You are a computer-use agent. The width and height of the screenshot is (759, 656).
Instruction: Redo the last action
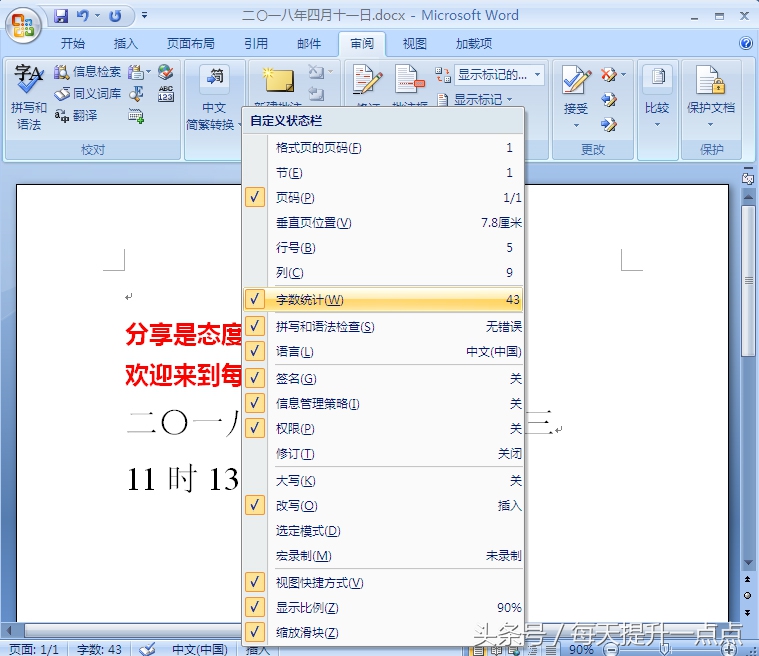pos(115,16)
